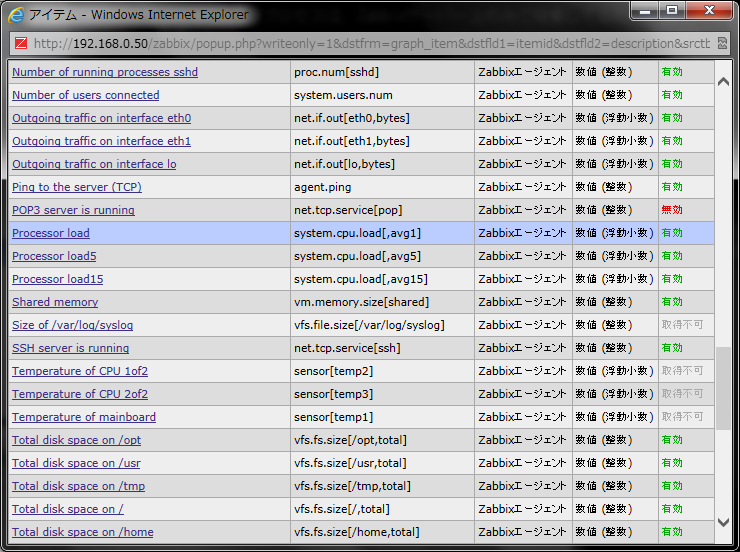Image resolution: width=740 pixels, height=552 pixels.
Task: Close the Internet Explorer popup window
Action: click(x=709, y=10)
